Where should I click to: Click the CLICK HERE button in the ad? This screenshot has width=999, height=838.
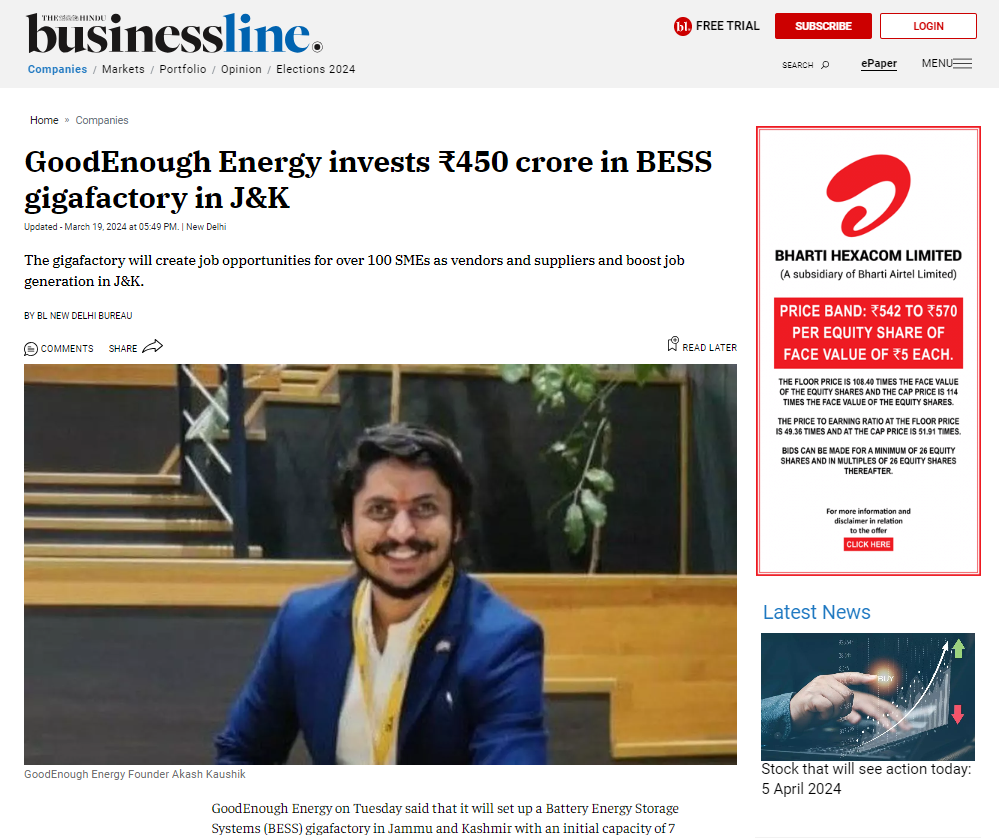click(868, 544)
